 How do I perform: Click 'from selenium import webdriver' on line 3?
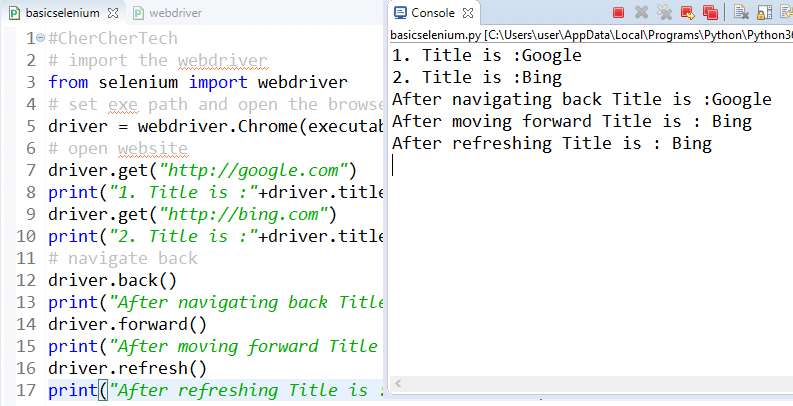pyautogui.click(x=198, y=82)
